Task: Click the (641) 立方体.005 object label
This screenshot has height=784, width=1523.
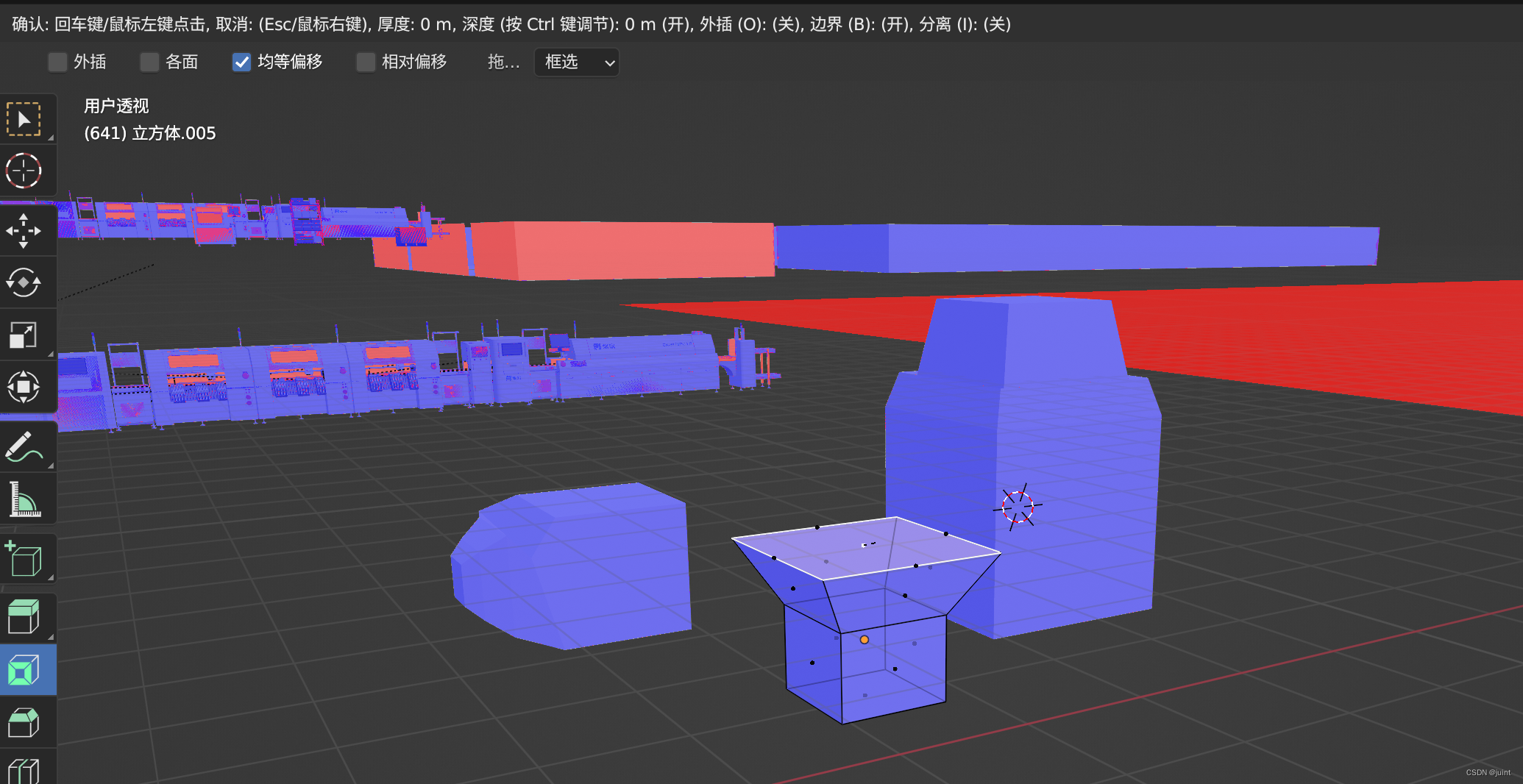Action: [x=150, y=133]
